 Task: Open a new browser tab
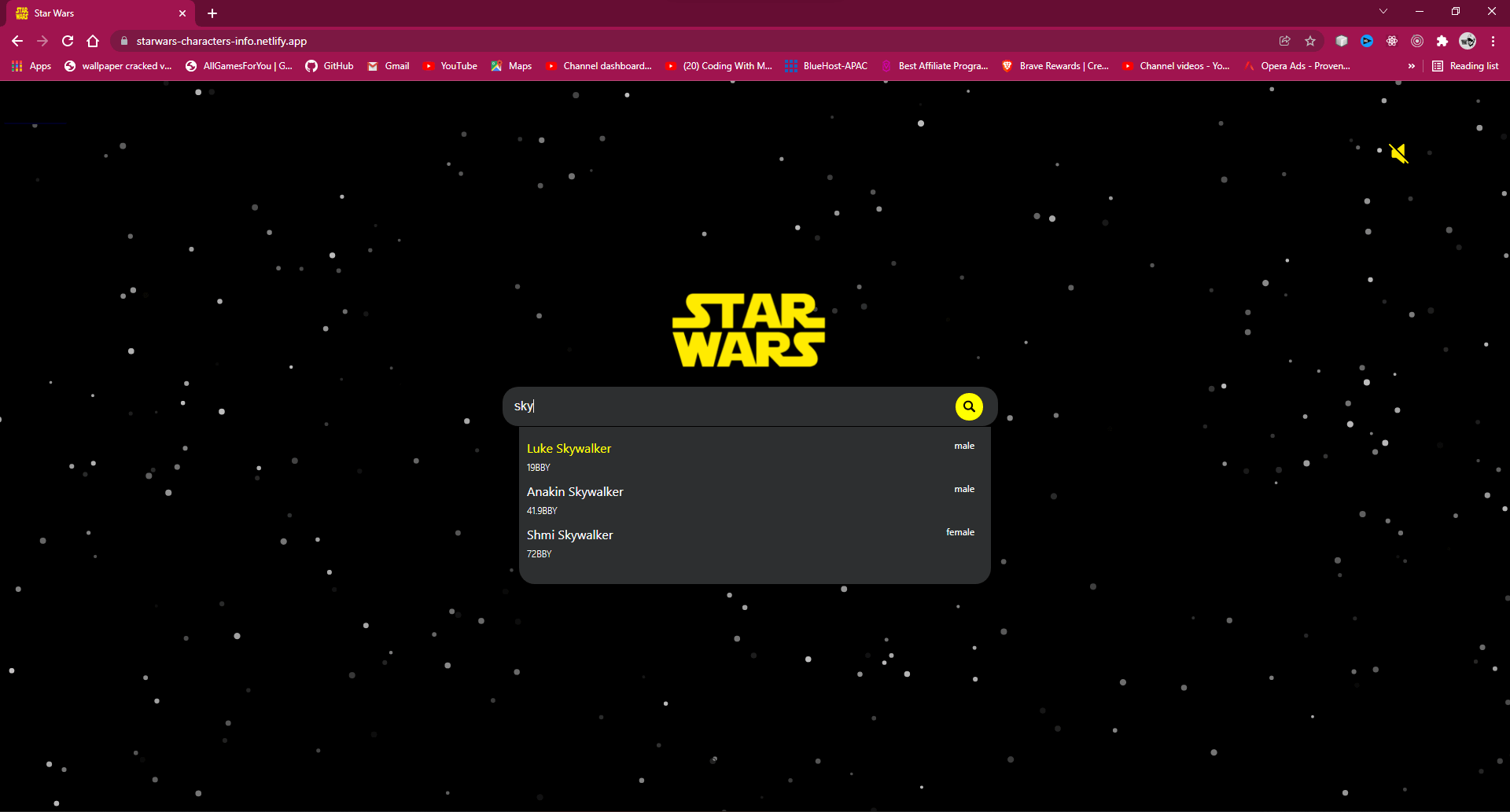[x=212, y=13]
